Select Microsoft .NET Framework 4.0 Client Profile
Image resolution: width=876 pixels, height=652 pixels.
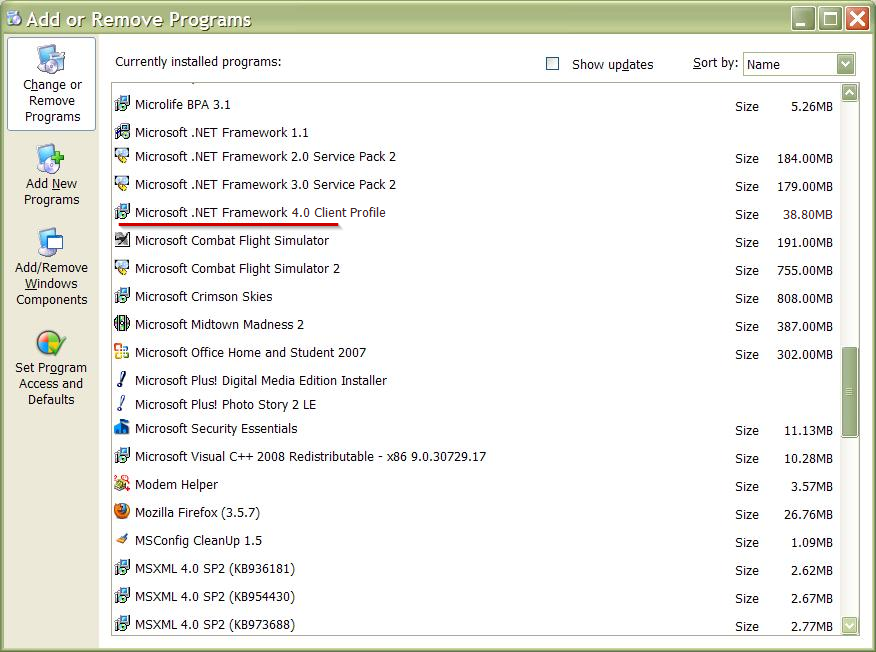(x=260, y=212)
